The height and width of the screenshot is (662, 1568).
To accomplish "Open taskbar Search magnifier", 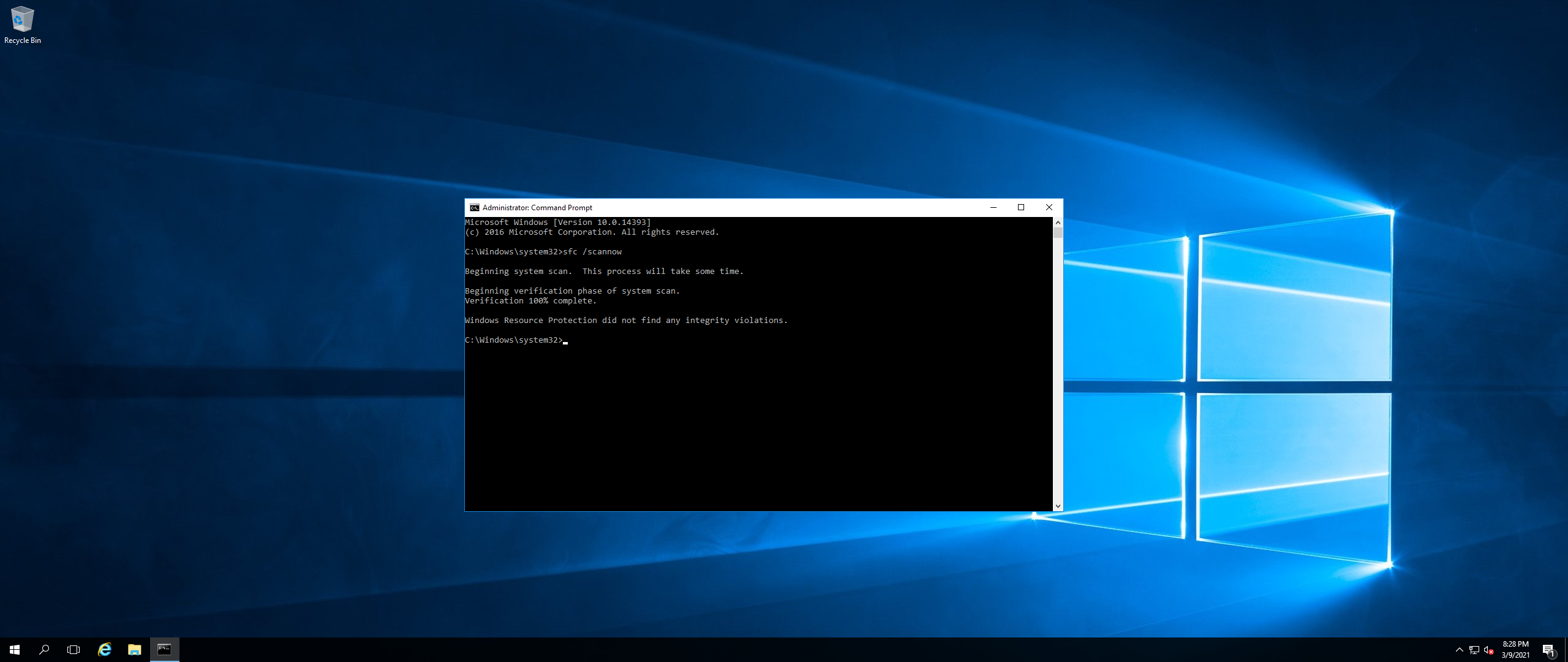I will pos(44,650).
